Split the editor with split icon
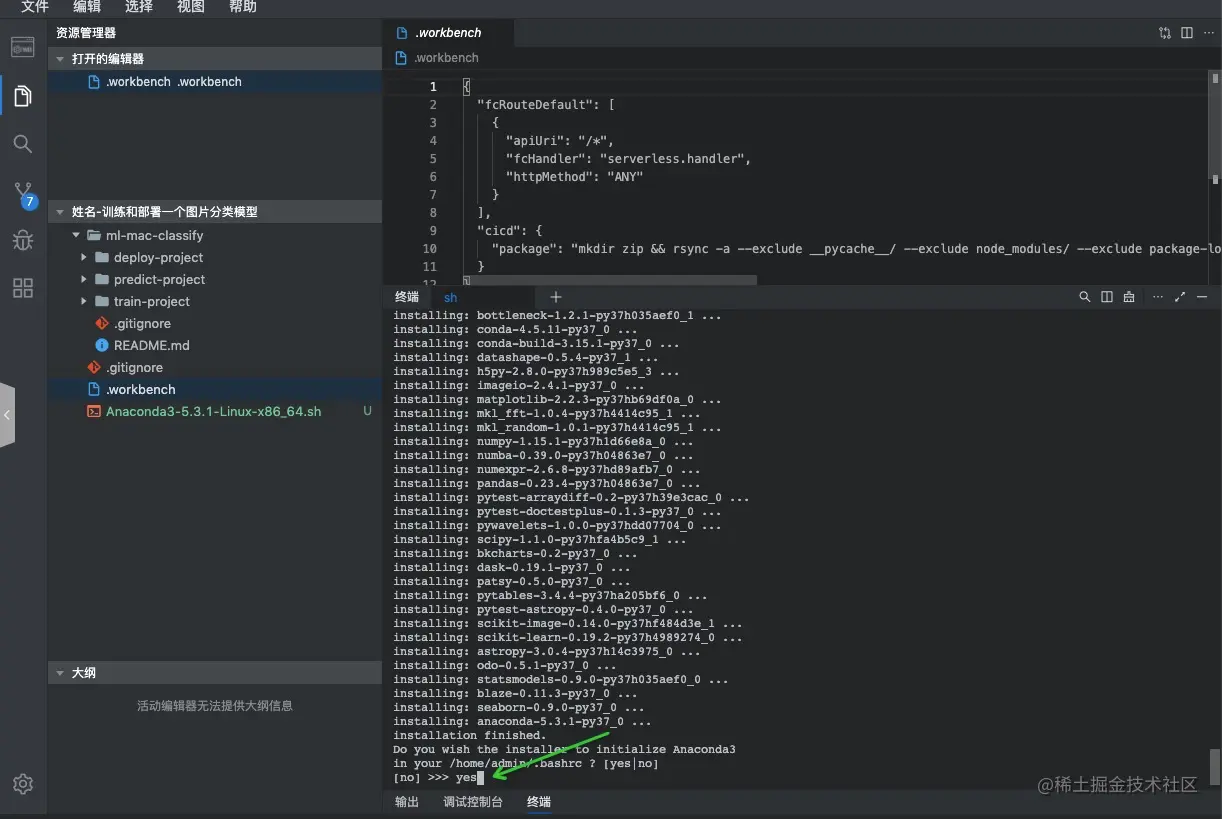Viewport: 1222px width, 819px height. pyautogui.click(x=1187, y=33)
